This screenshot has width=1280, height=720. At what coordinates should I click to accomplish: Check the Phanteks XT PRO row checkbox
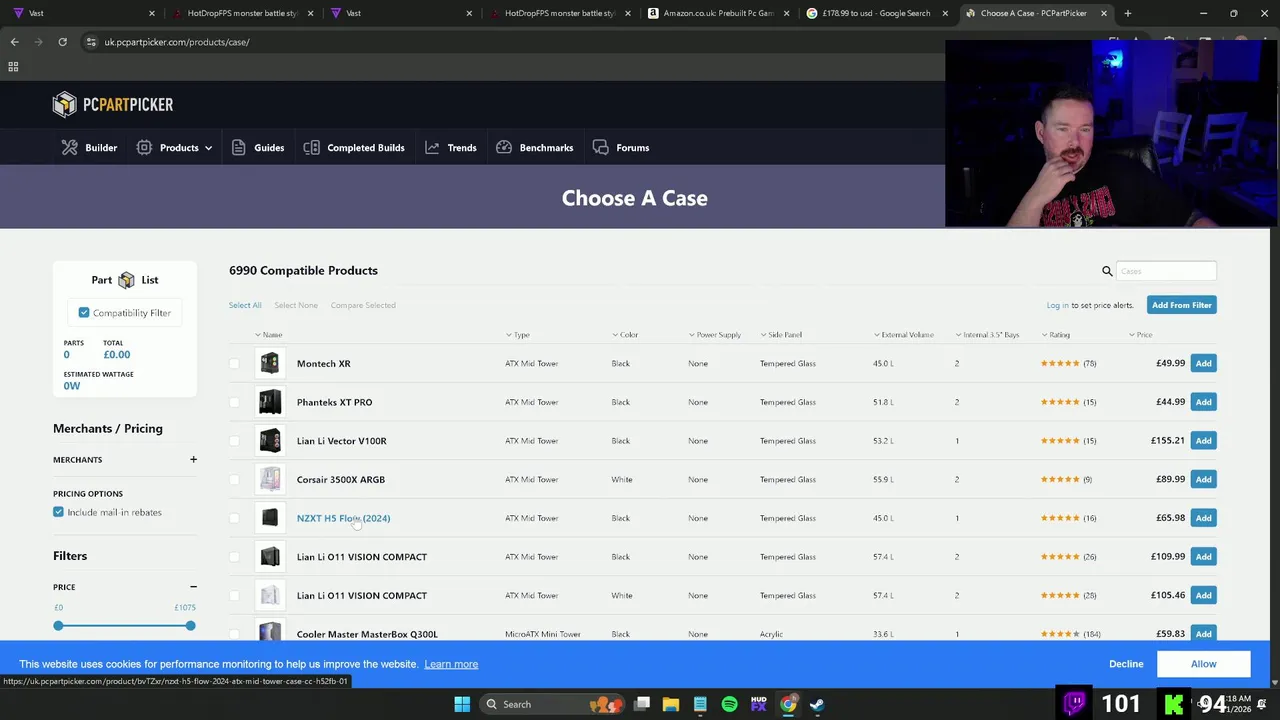point(234,402)
